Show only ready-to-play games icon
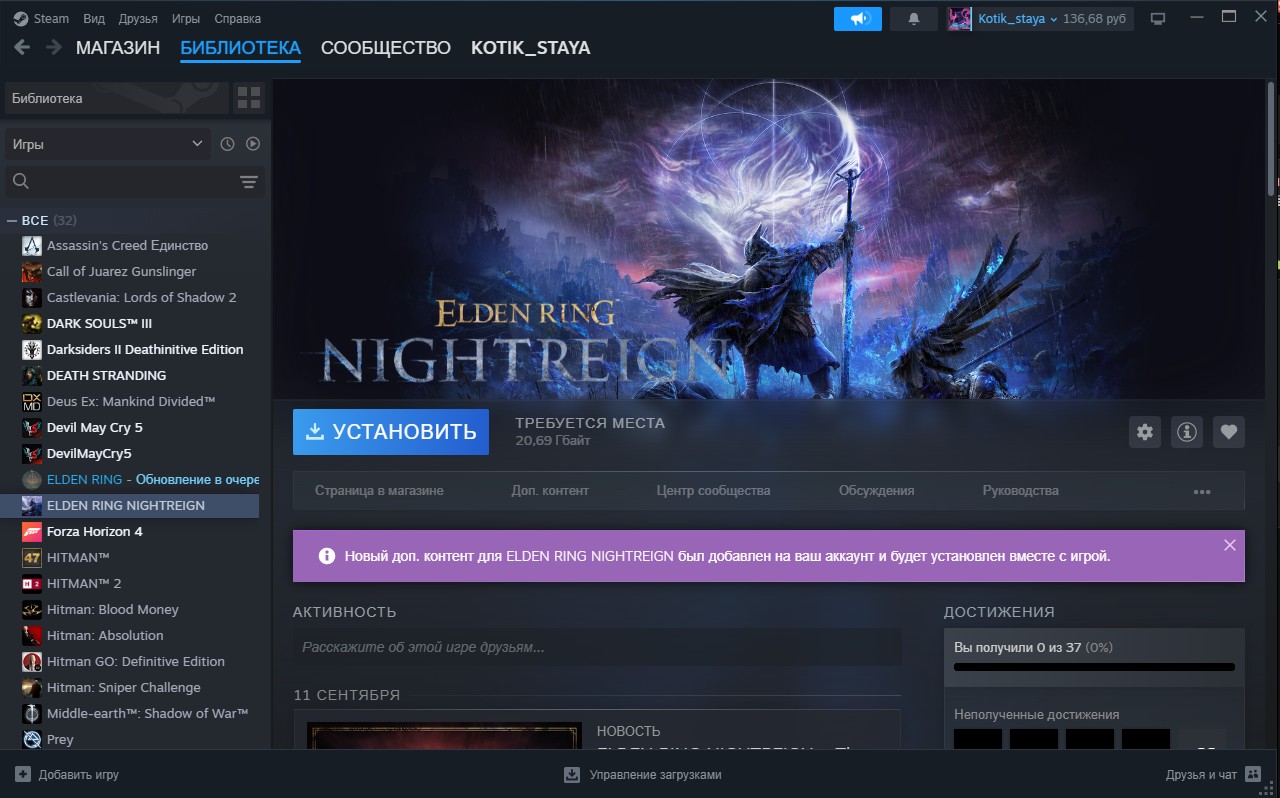 [253, 144]
